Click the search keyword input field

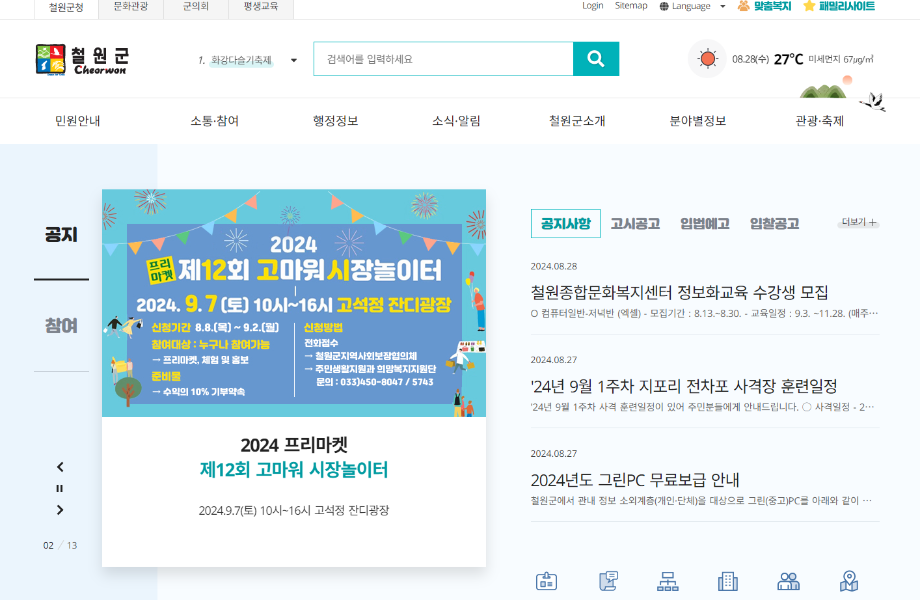coord(443,59)
